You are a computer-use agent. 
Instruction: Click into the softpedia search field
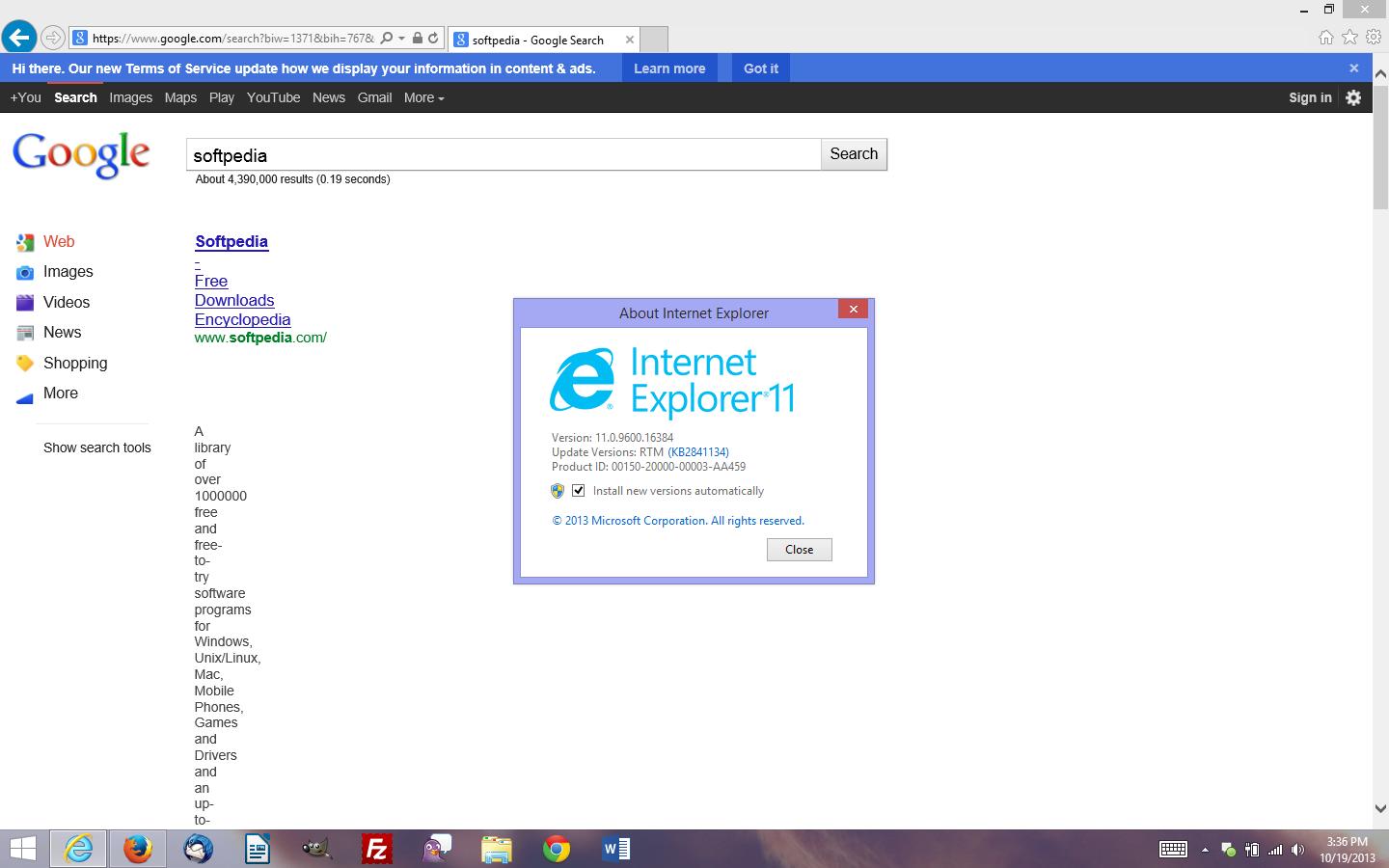pos(504,154)
